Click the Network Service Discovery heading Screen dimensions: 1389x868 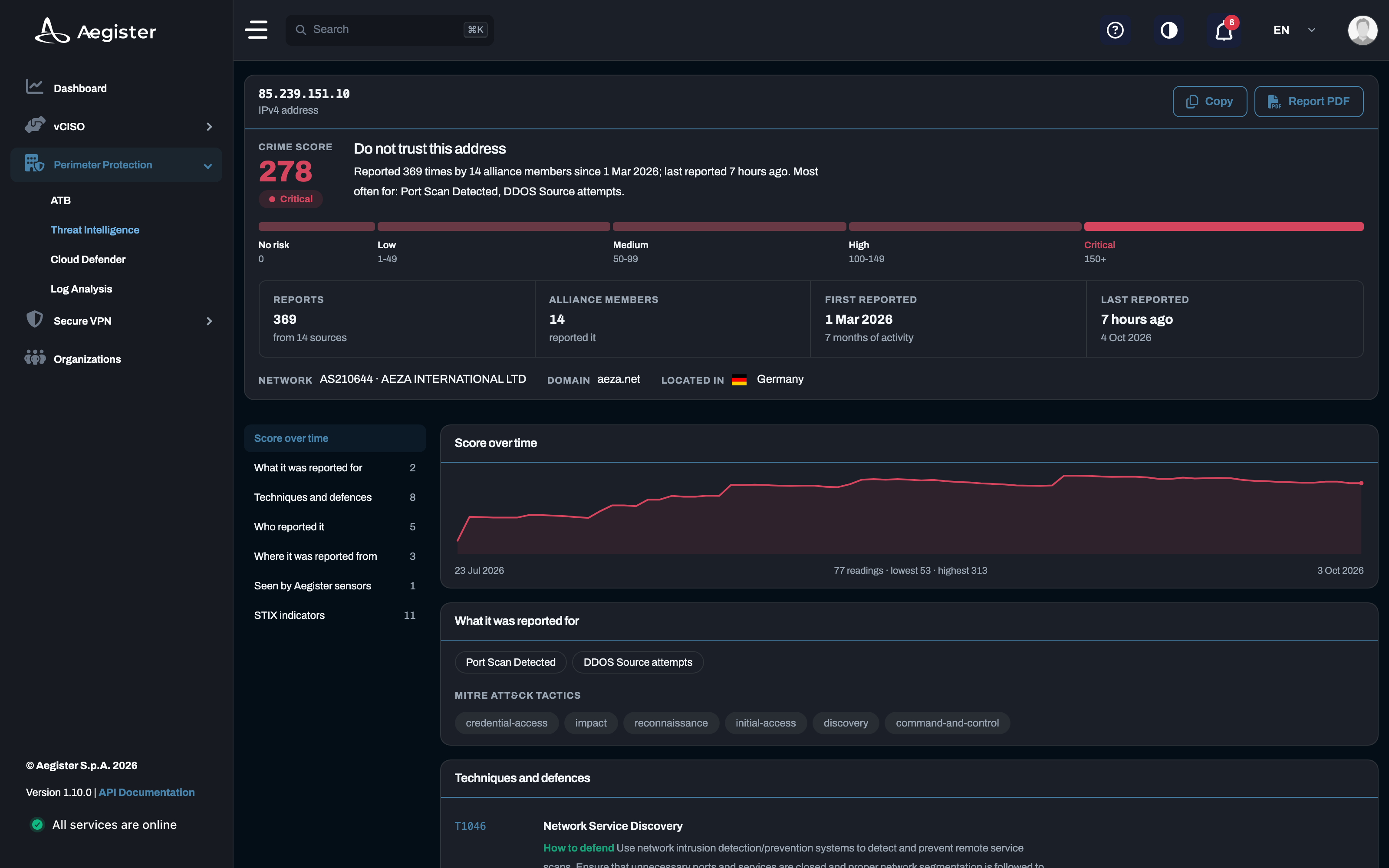click(x=612, y=826)
